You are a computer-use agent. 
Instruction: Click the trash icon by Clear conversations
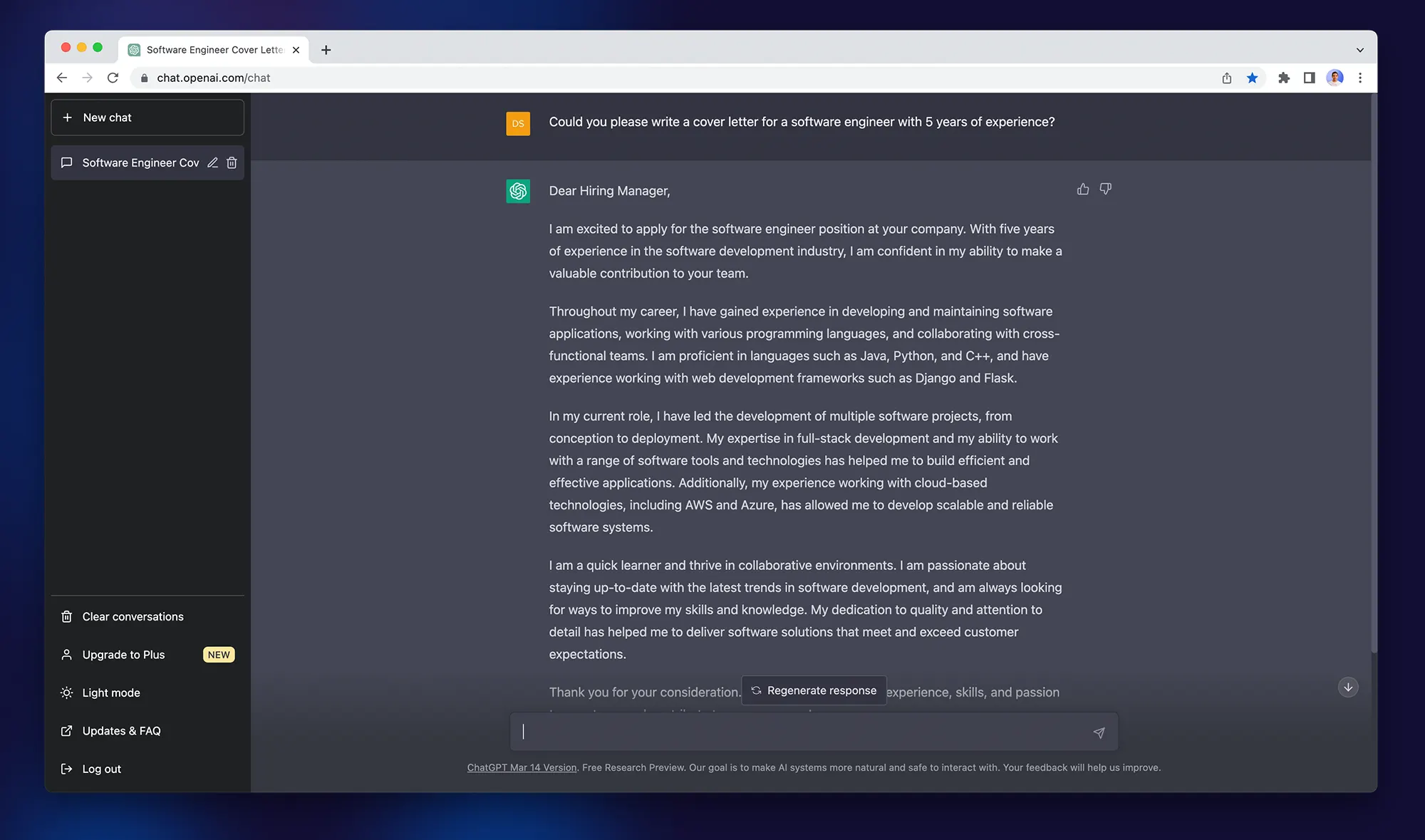pos(67,617)
